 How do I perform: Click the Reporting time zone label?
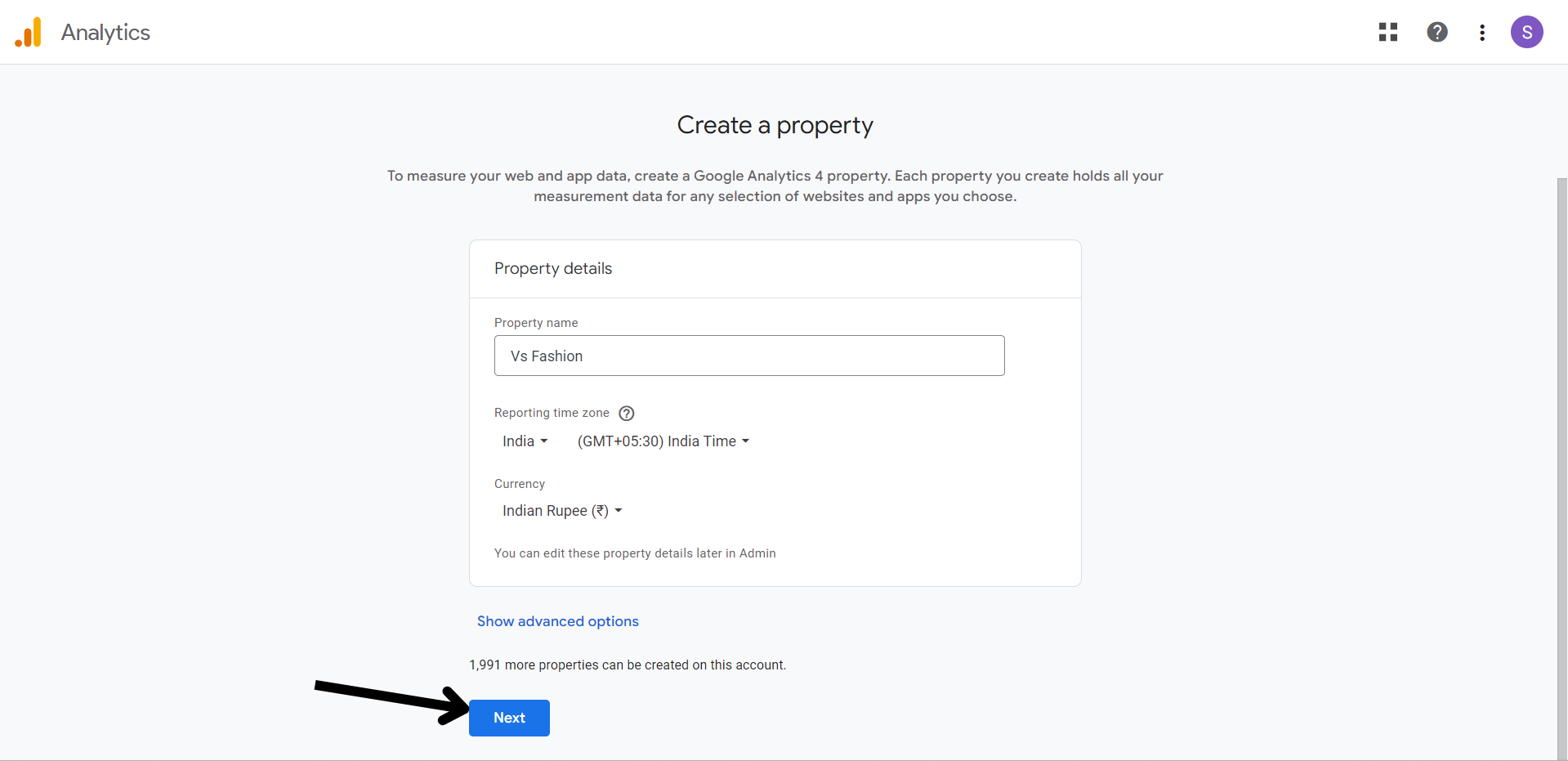(552, 413)
